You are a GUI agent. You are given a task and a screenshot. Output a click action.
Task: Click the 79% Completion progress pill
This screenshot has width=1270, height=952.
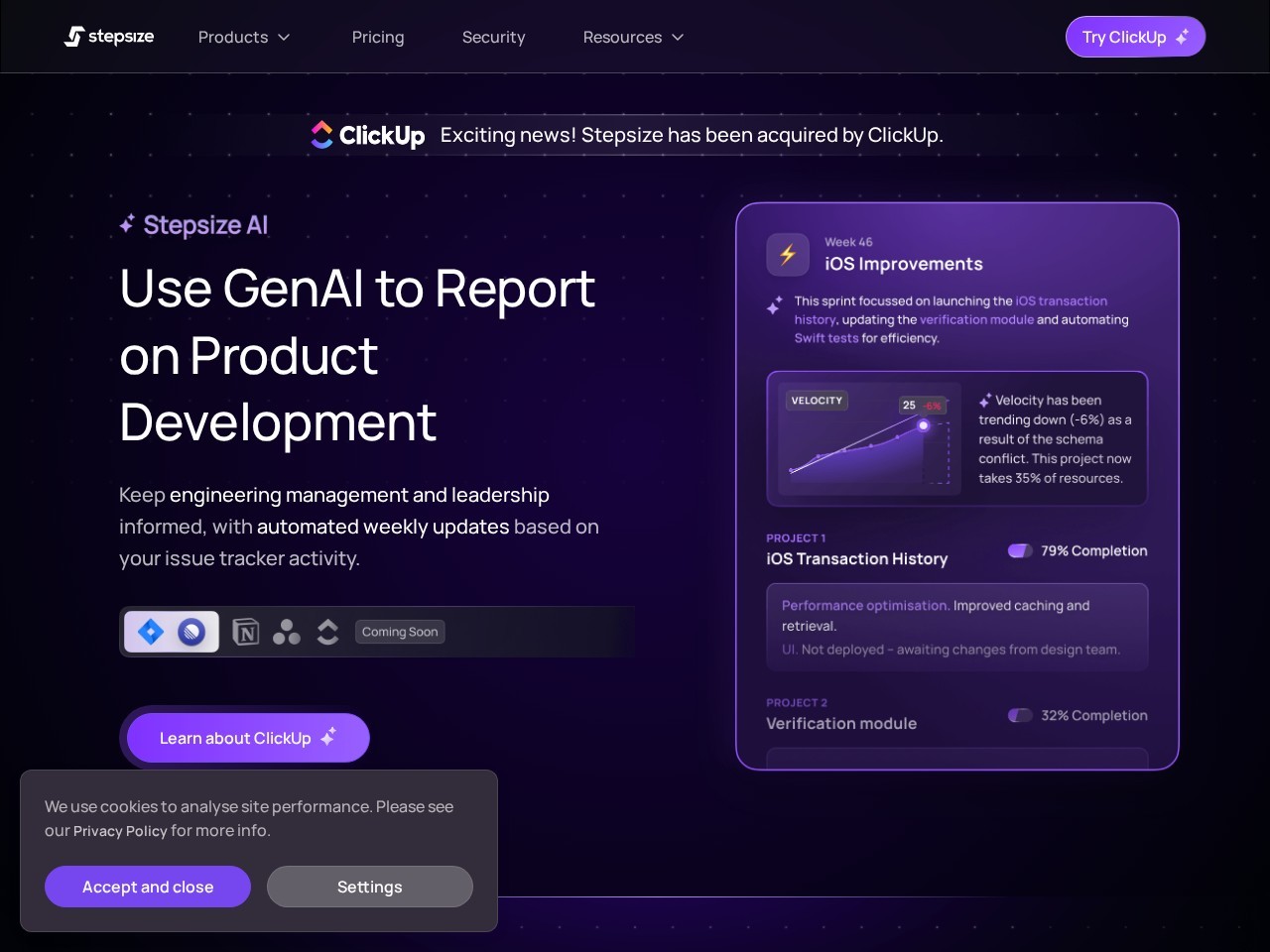1020,550
